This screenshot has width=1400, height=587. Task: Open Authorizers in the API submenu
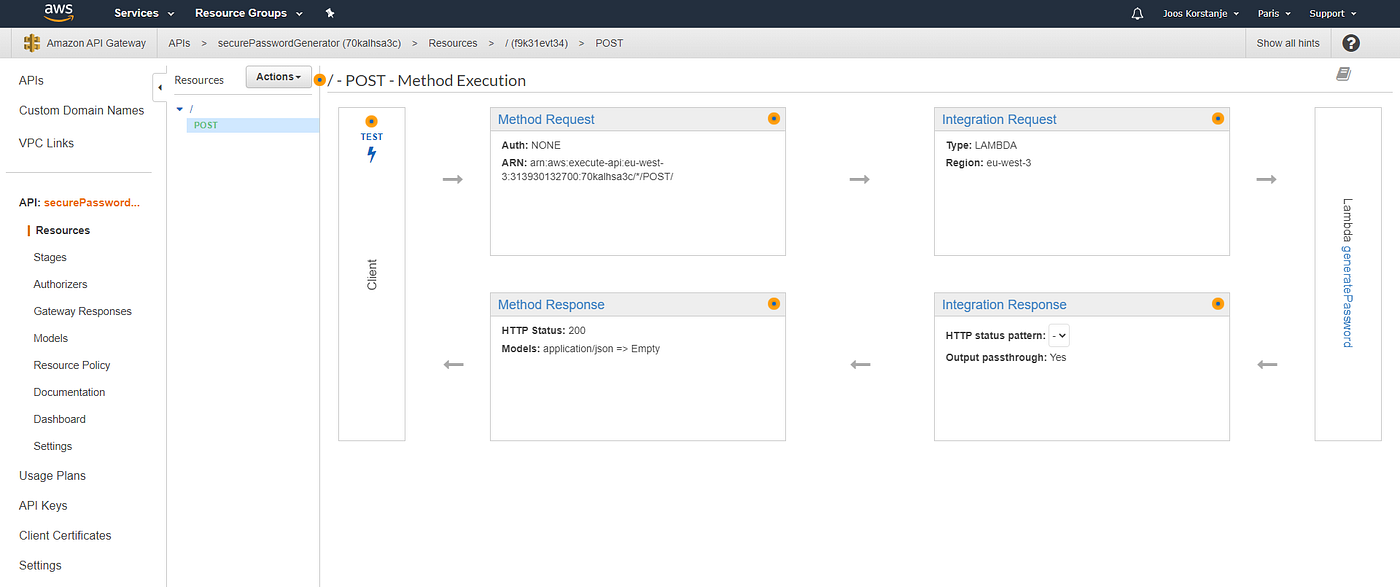(60, 284)
